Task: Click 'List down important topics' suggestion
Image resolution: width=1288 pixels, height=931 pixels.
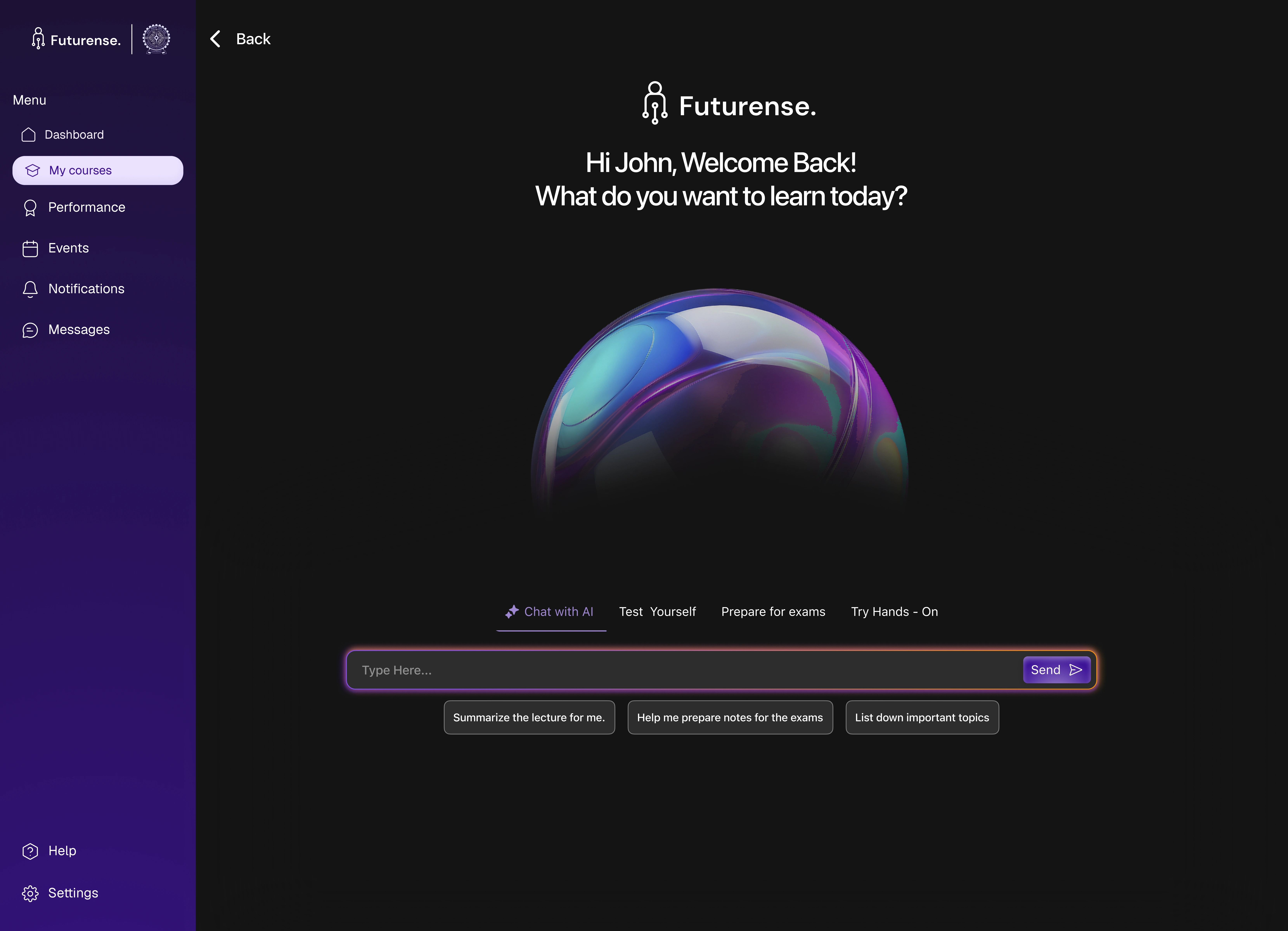Action: pyautogui.click(x=922, y=718)
